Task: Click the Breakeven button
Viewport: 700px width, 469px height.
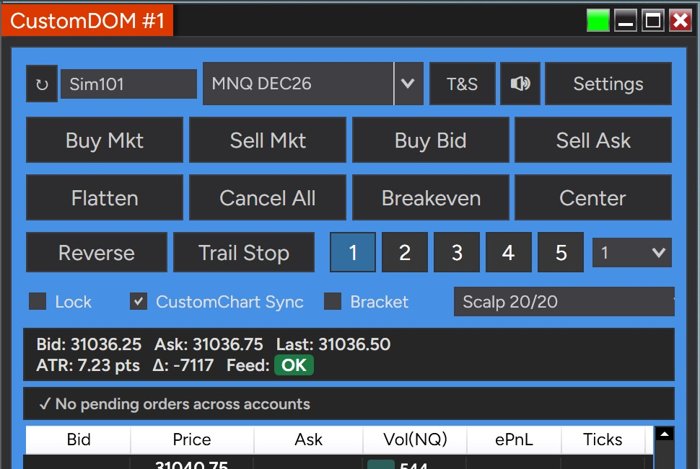Action: click(430, 198)
